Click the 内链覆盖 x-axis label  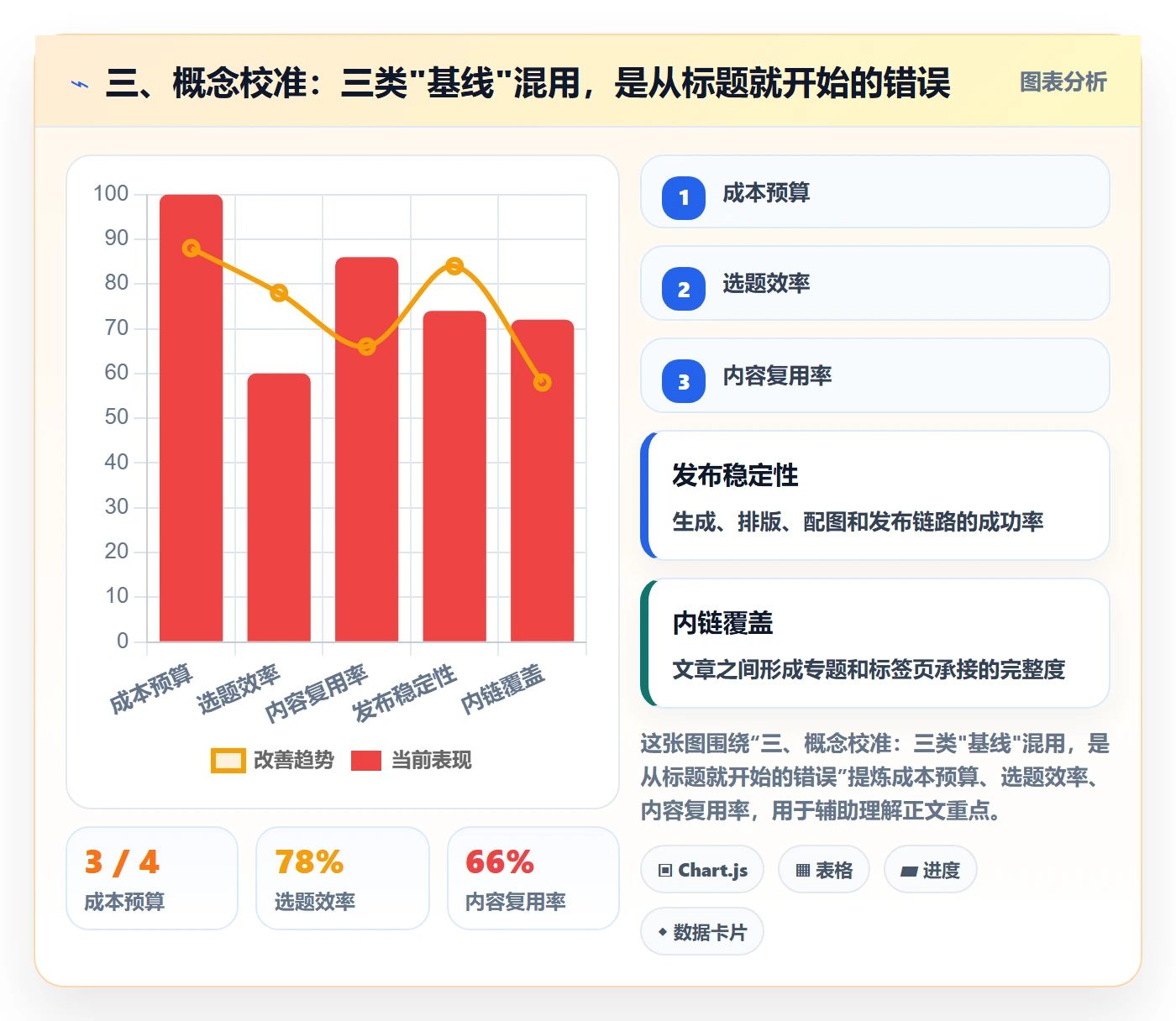tap(503, 689)
